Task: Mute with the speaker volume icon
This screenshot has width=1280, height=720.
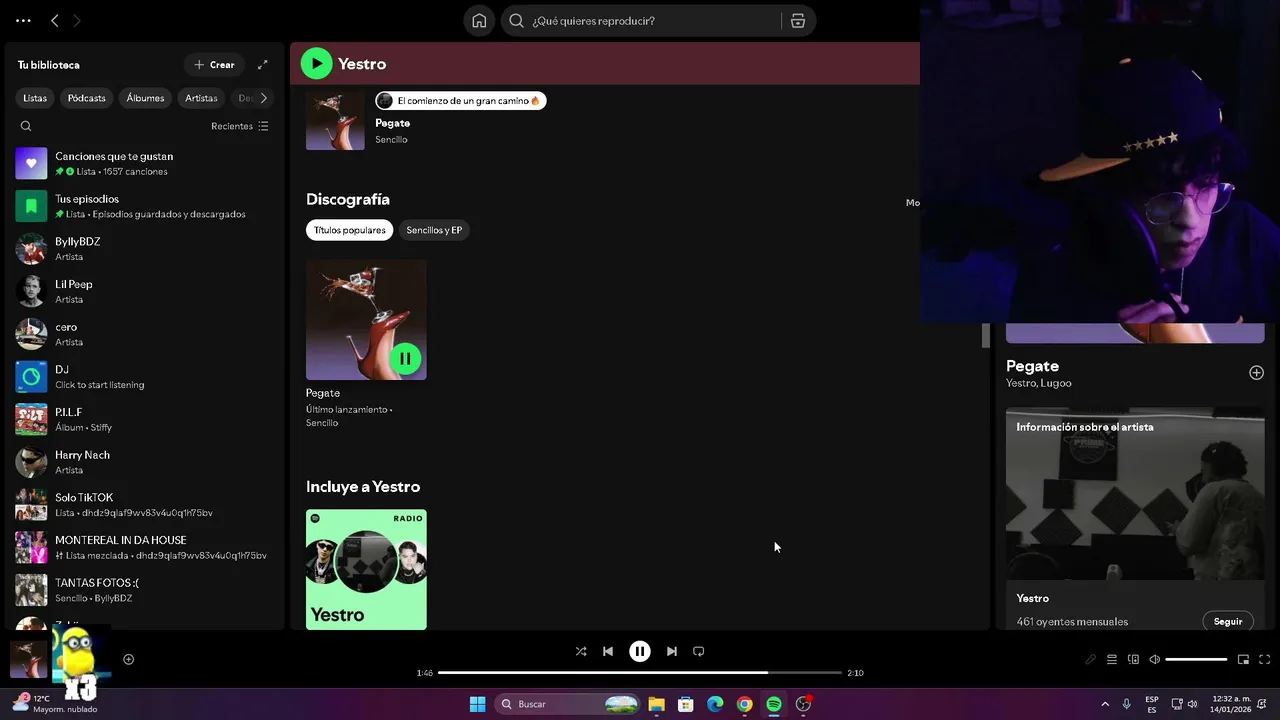Action: coord(1155,659)
